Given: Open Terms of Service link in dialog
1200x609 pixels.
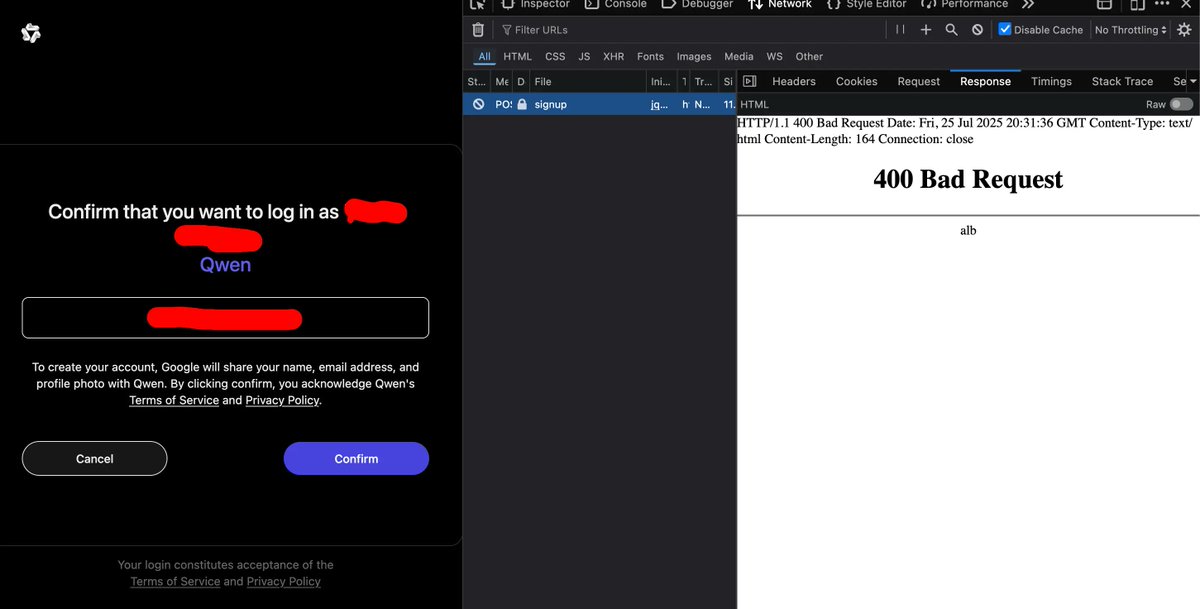Looking at the screenshot, I should 174,400.
